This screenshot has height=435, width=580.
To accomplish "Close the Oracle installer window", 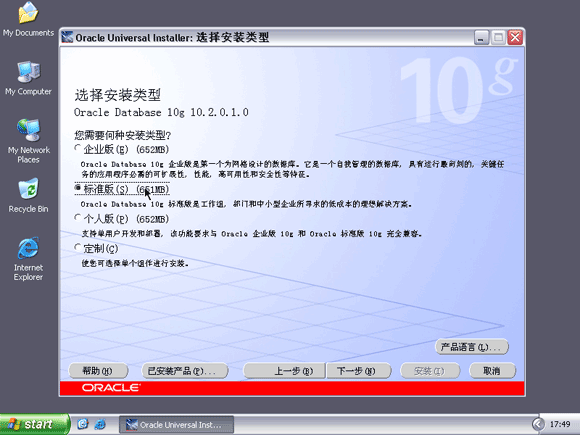I will click(x=515, y=37).
